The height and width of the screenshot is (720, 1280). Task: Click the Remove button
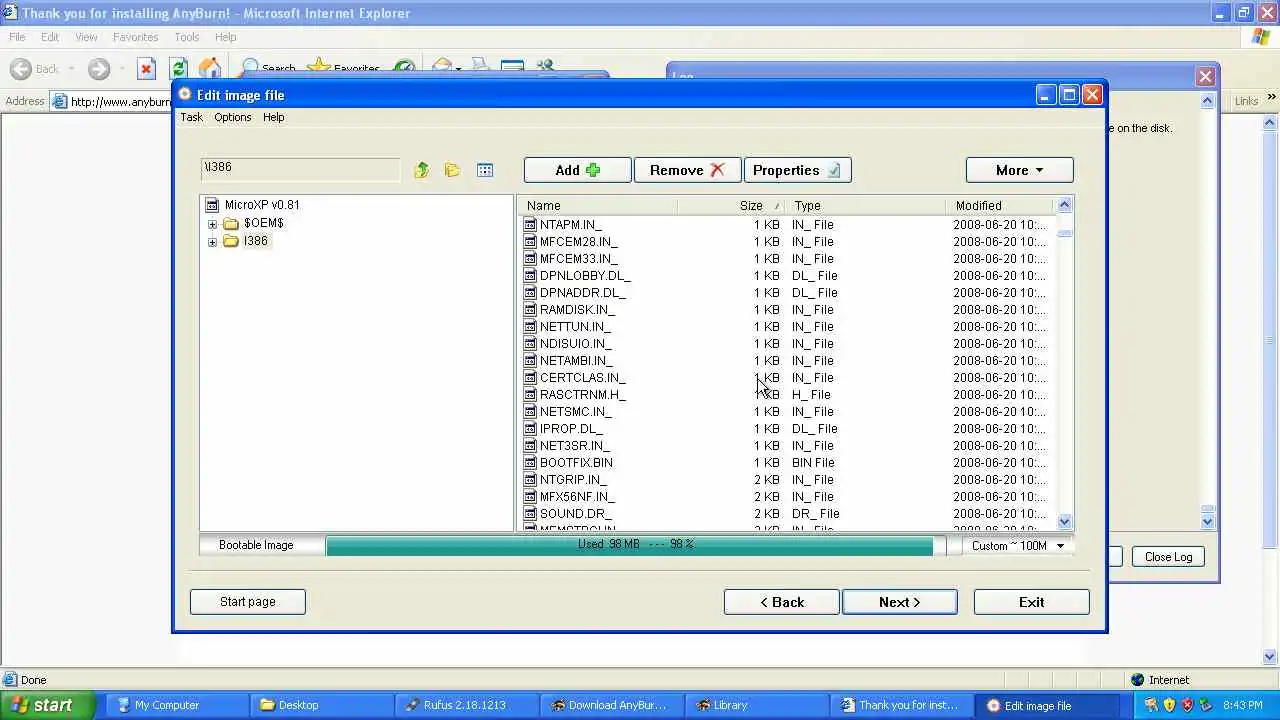[x=687, y=170]
